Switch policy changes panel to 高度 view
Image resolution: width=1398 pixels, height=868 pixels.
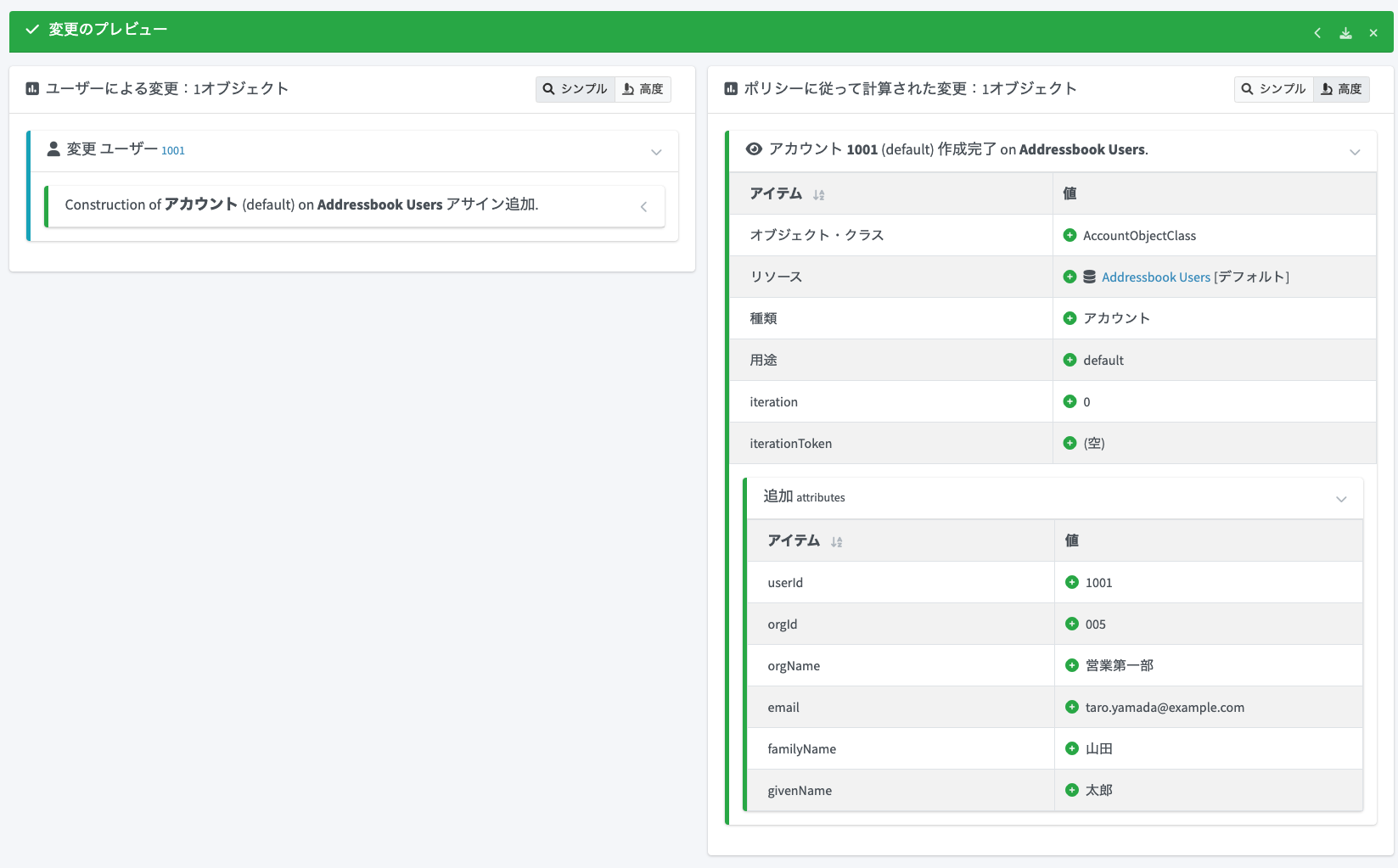click(1342, 89)
